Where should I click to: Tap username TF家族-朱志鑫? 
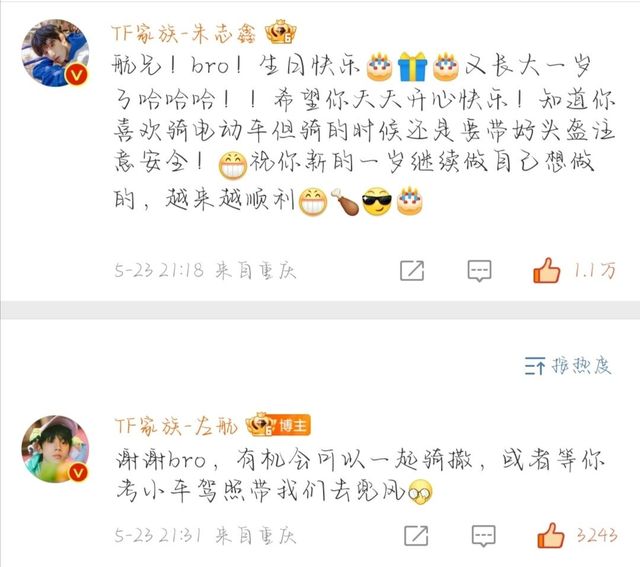point(183,33)
